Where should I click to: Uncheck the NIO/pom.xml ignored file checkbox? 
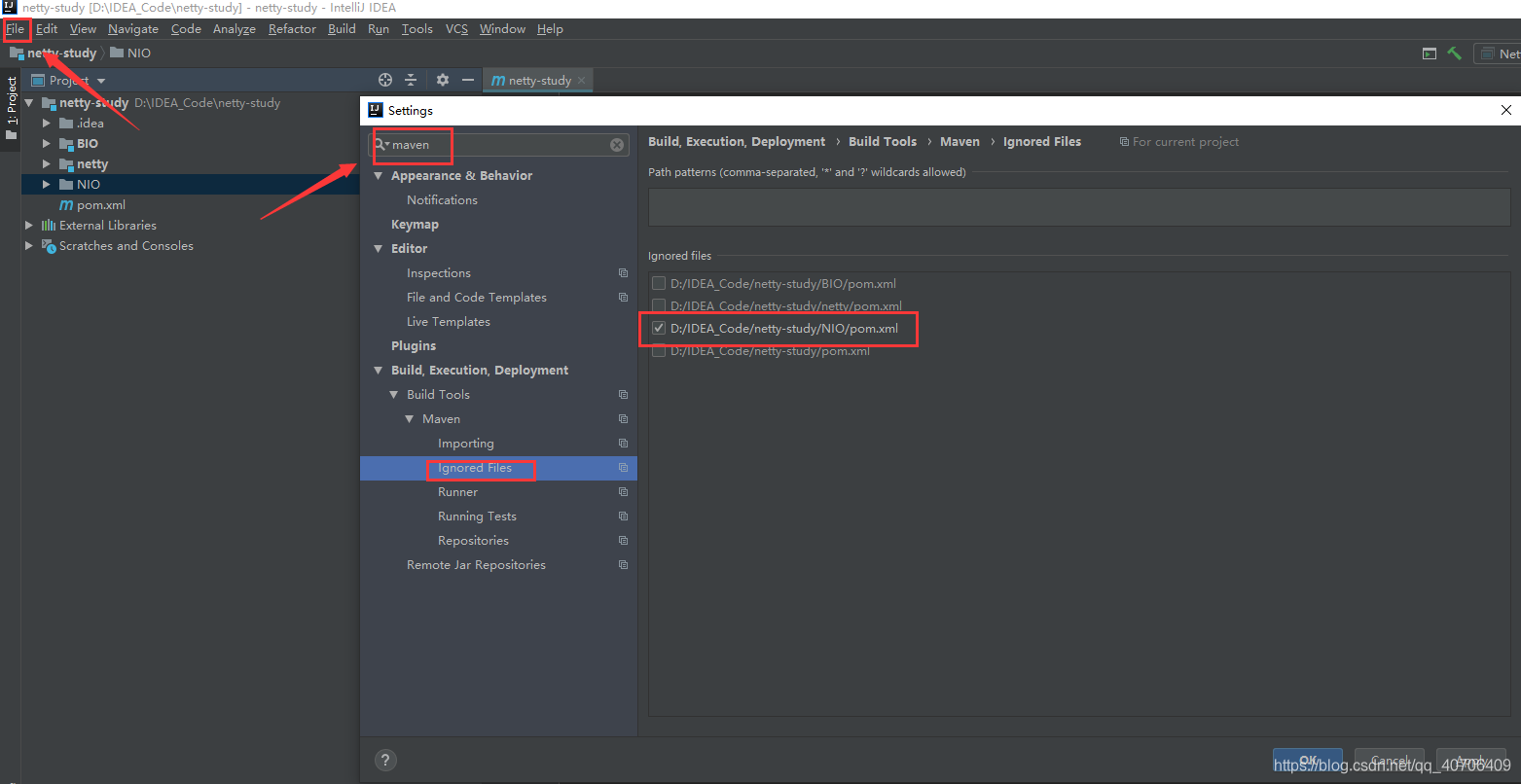pyautogui.click(x=659, y=329)
